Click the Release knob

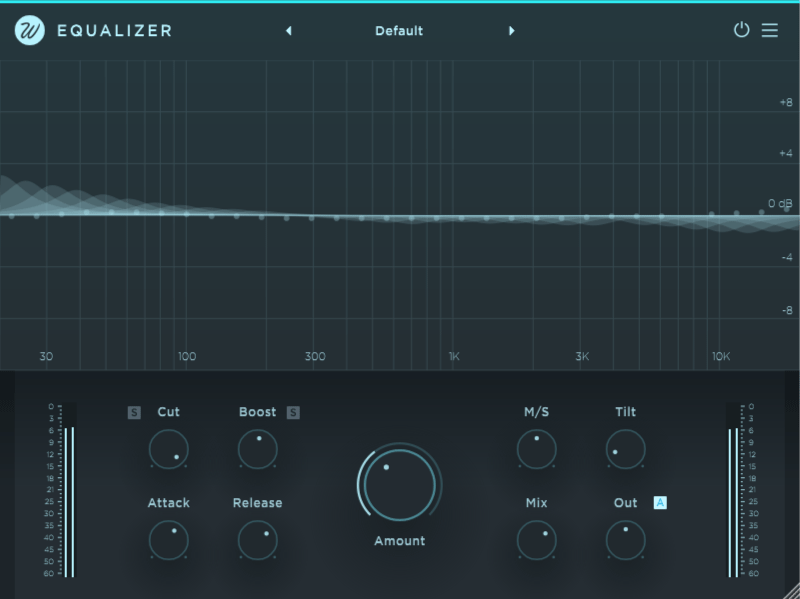pyautogui.click(x=257, y=541)
